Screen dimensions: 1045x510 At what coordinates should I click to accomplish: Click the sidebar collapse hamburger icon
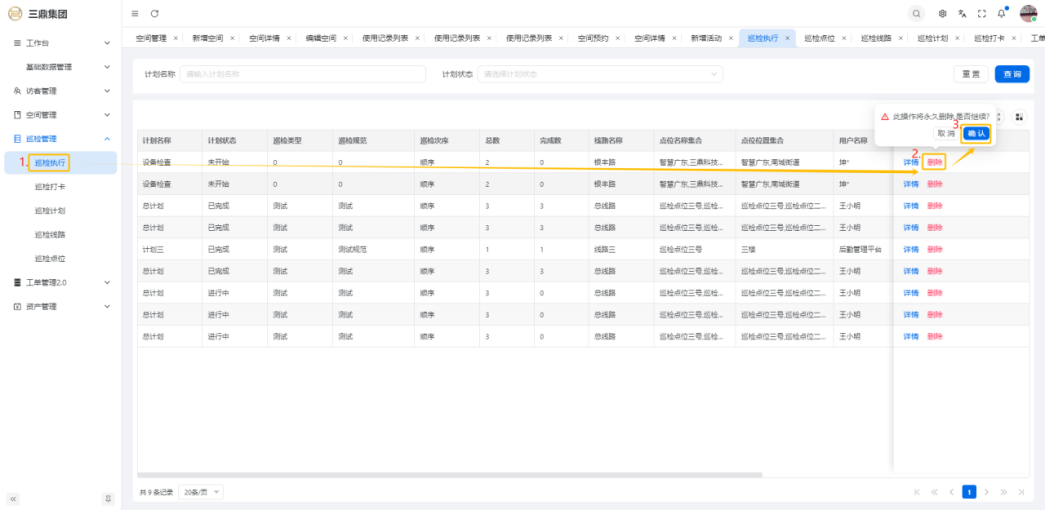[x=135, y=13]
